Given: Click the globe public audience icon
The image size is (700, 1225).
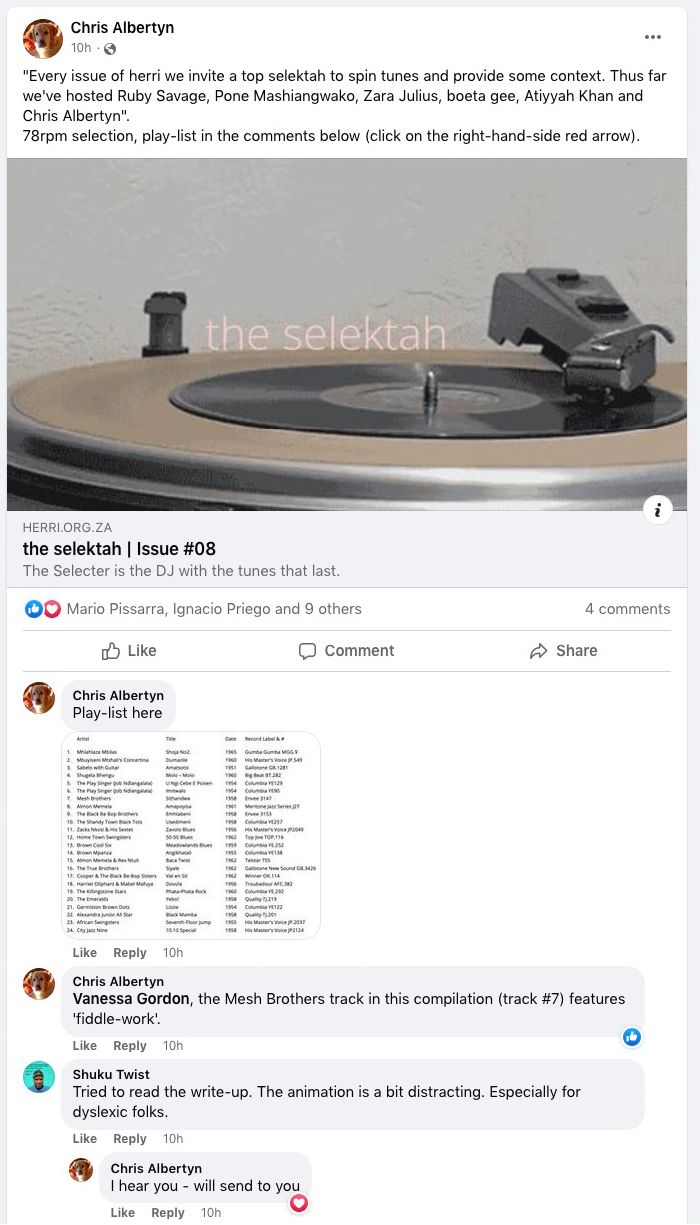Looking at the screenshot, I should pos(110,49).
